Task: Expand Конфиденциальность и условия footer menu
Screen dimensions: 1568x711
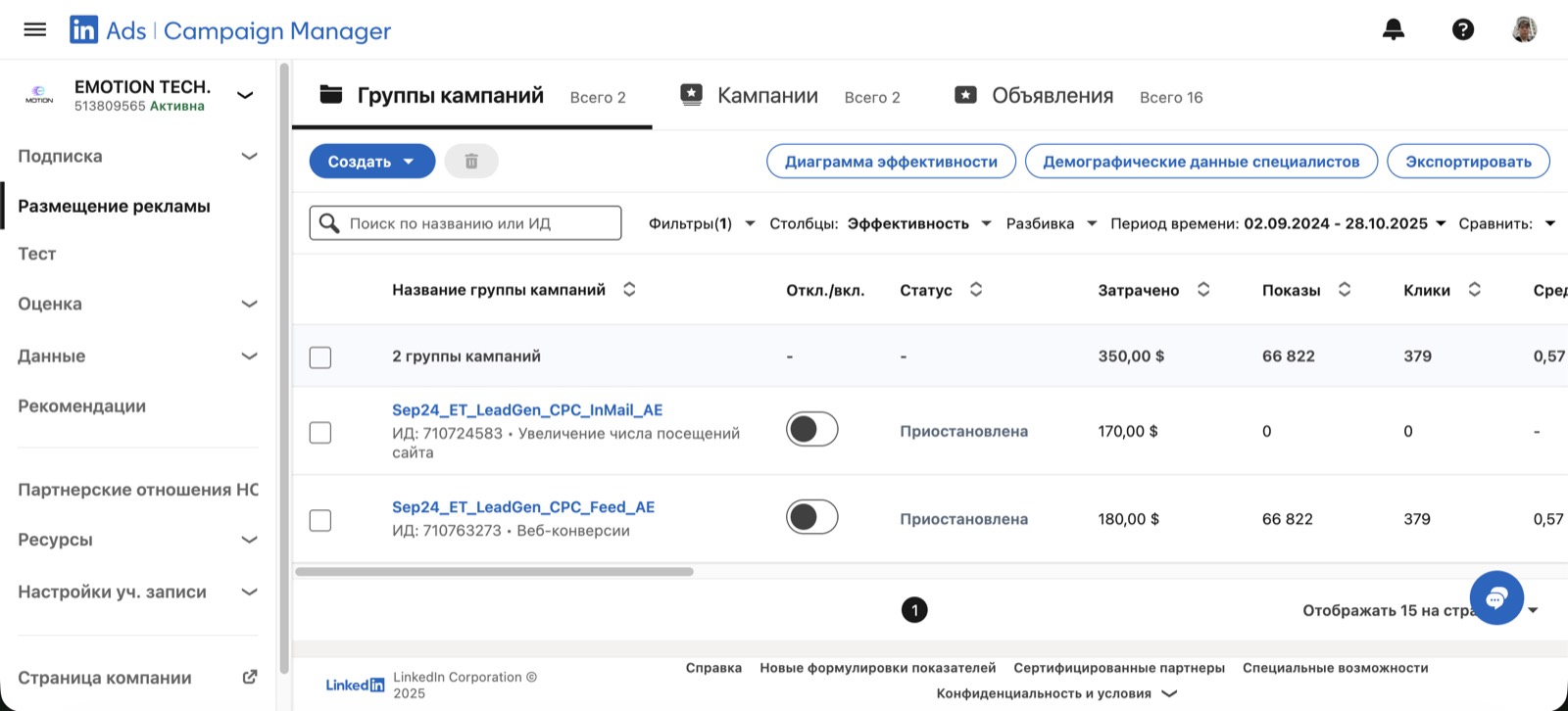Action: (x=1056, y=693)
